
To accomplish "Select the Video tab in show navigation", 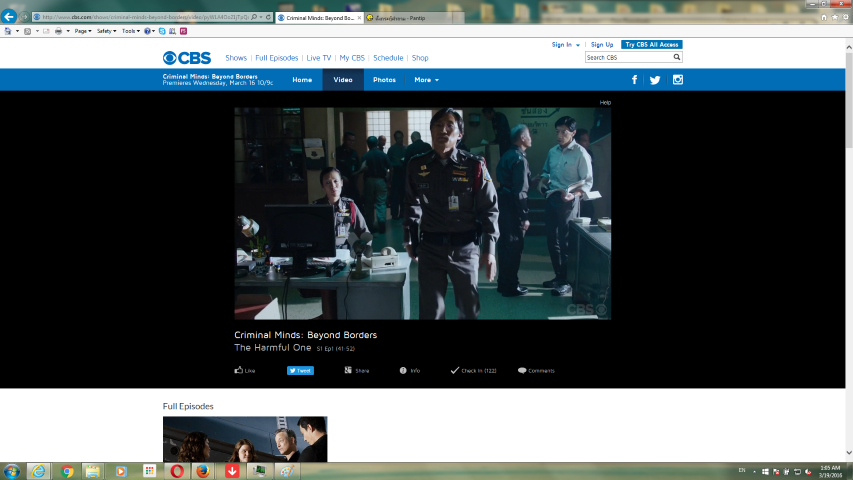I will (x=343, y=80).
